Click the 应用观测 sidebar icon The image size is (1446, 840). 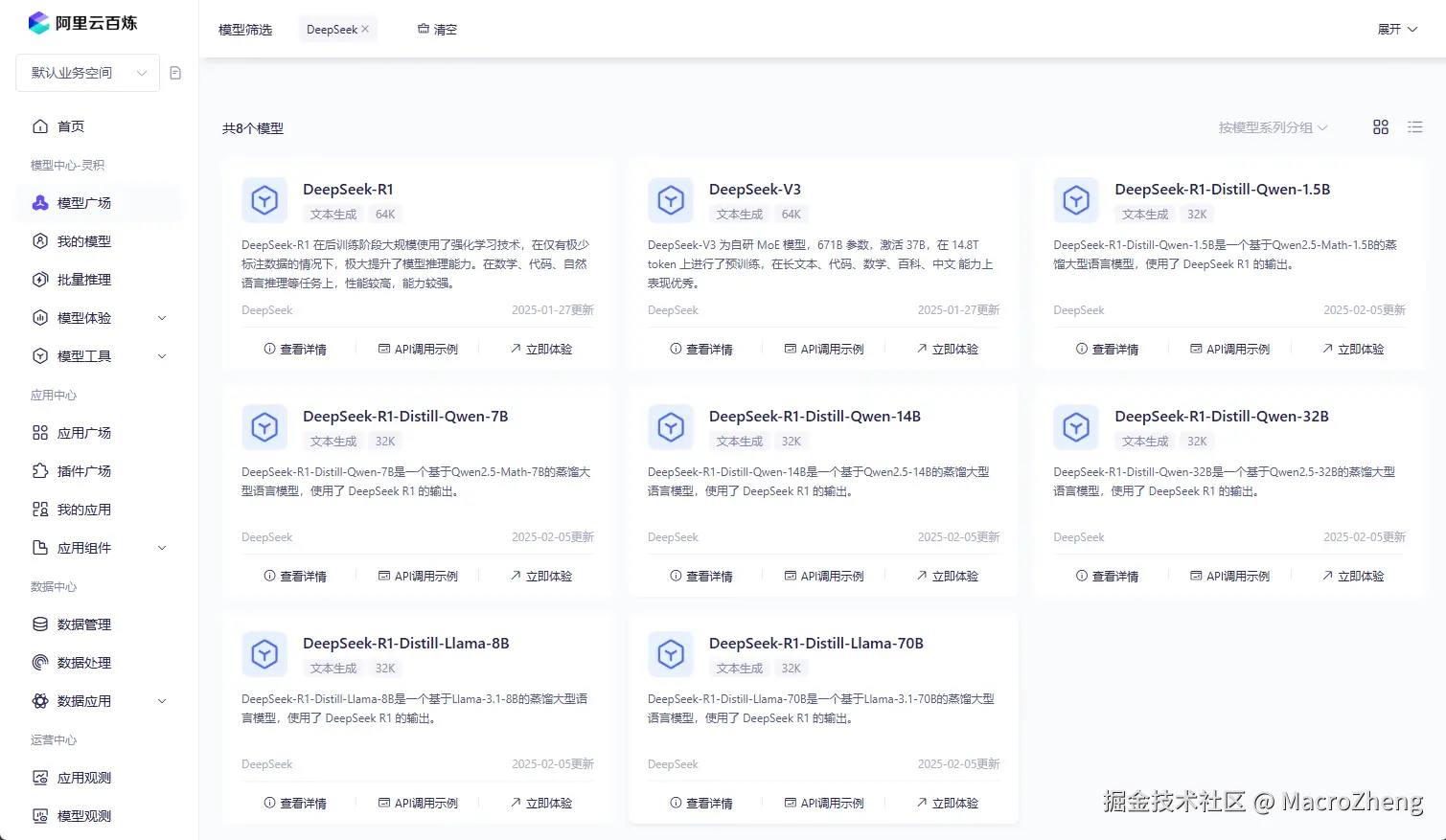[x=40, y=778]
